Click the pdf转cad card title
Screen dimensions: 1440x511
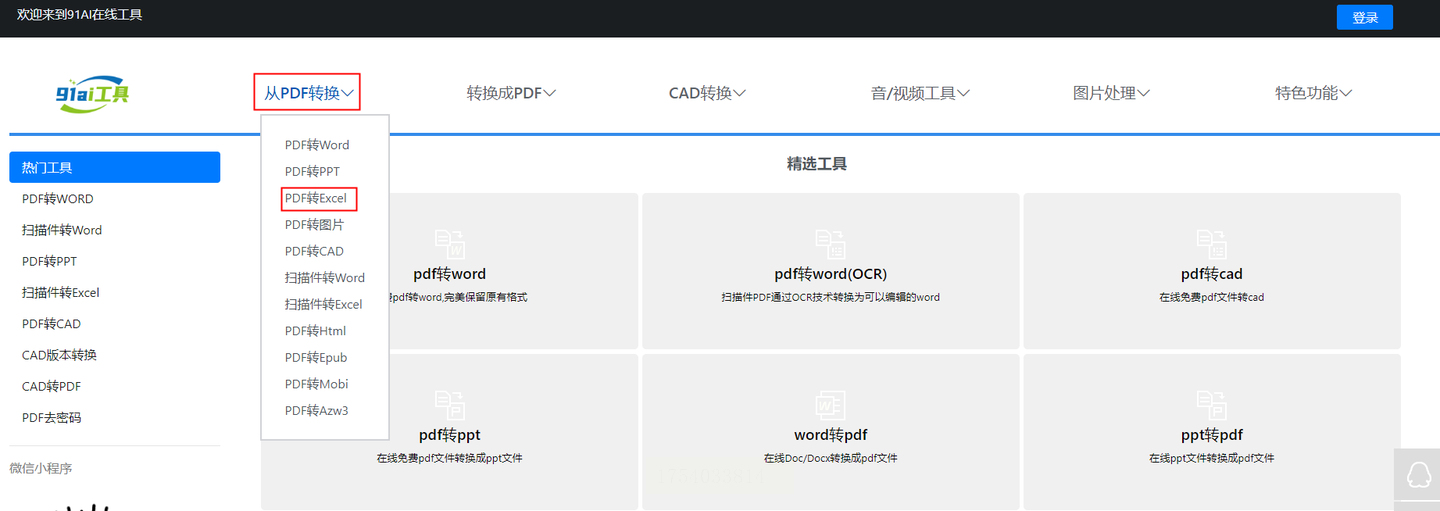tap(1211, 274)
